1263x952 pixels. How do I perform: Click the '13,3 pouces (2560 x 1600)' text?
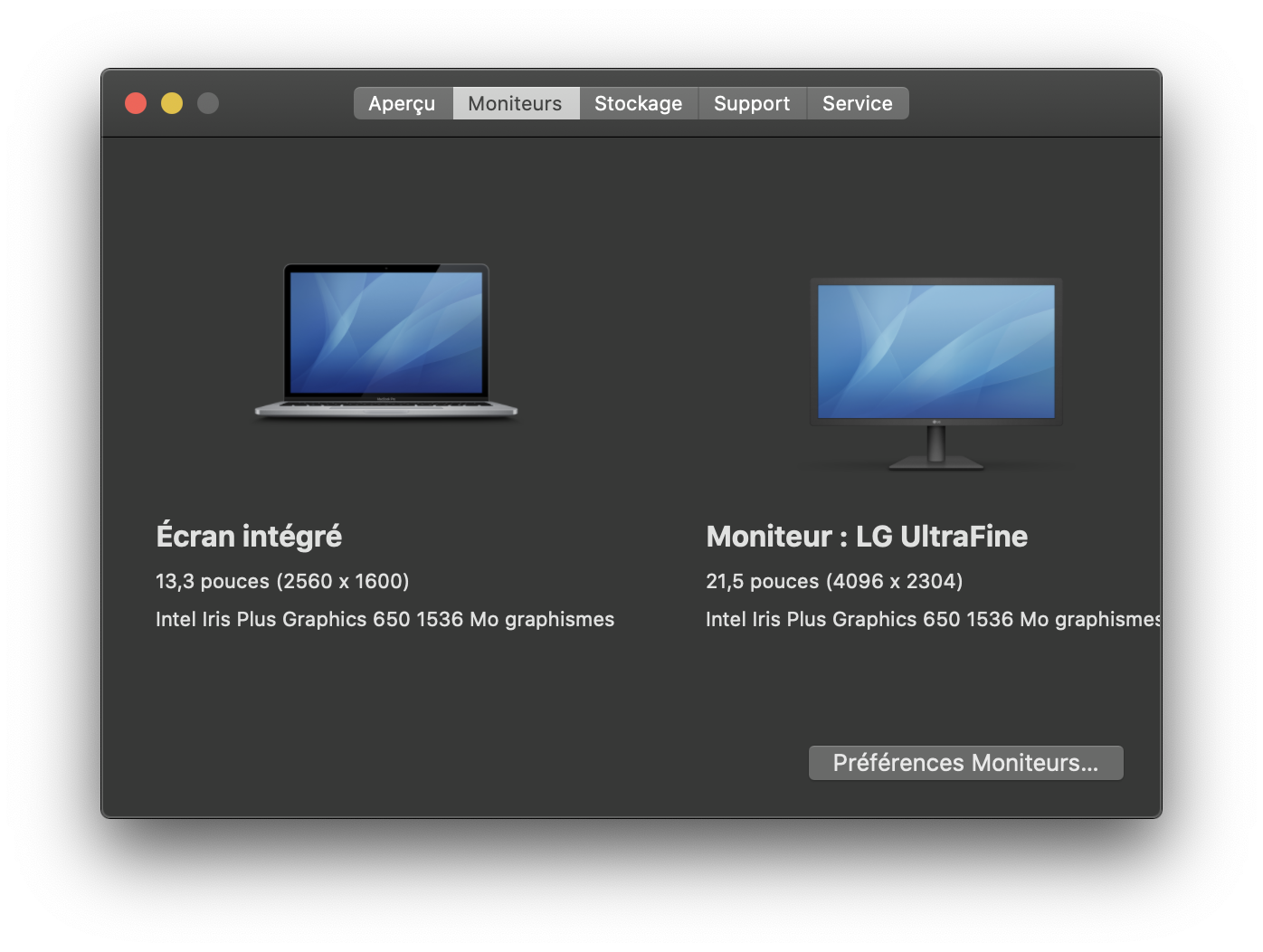coord(282,581)
